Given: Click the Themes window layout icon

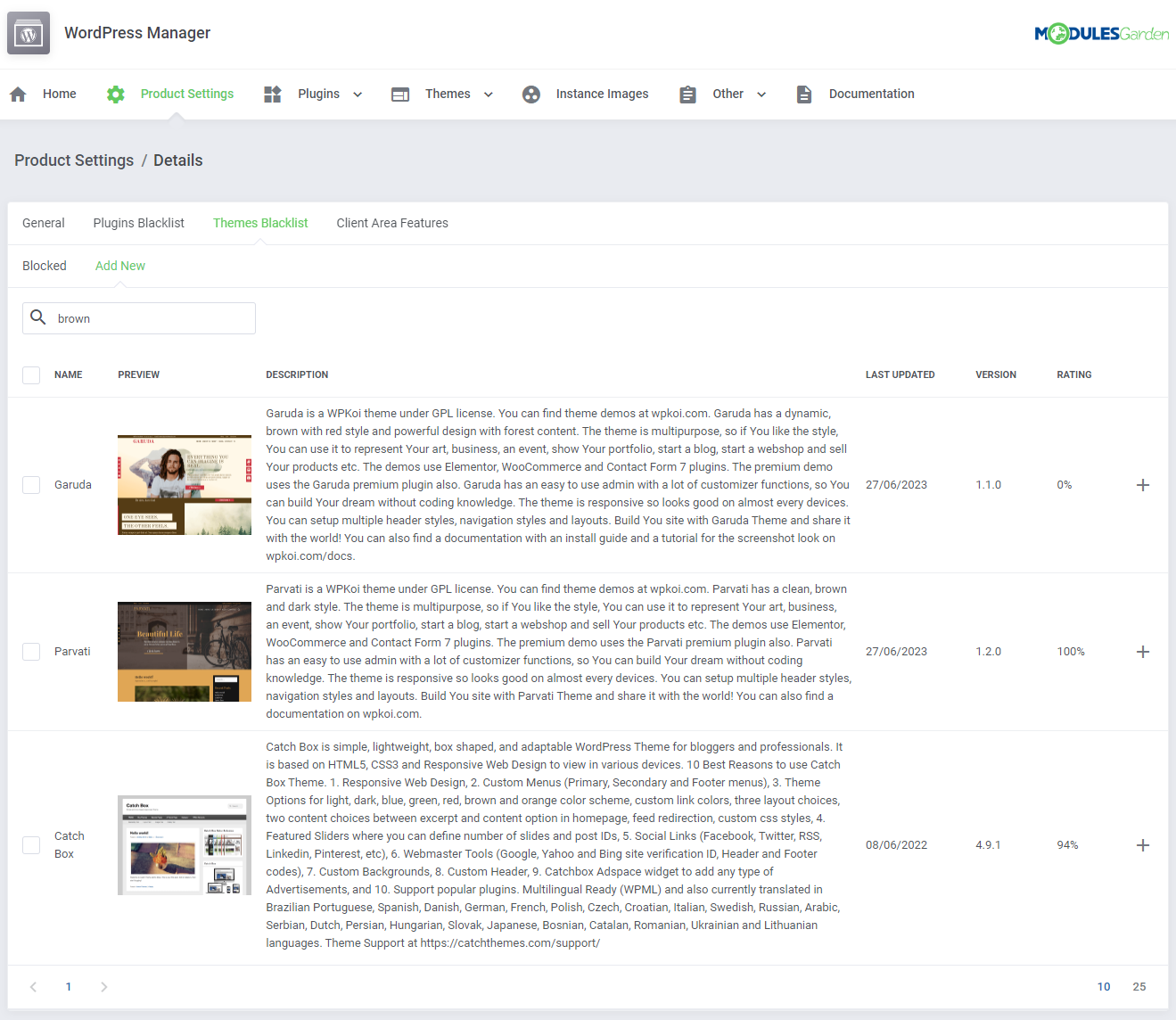Looking at the screenshot, I should coord(400,94).
